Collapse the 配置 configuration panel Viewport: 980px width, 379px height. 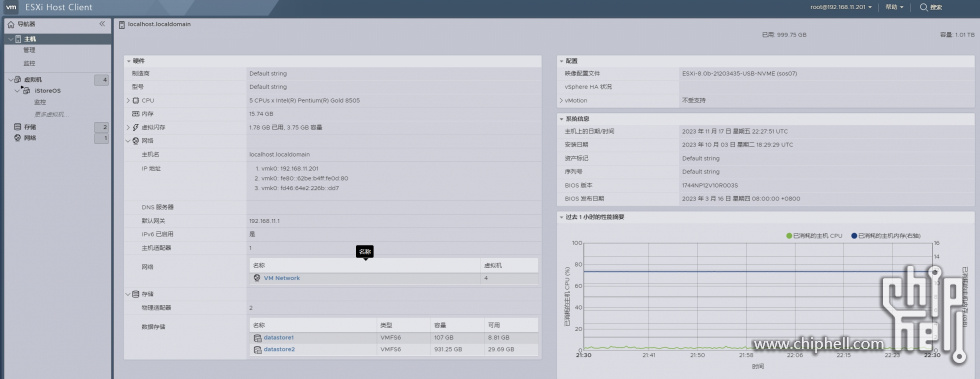(x=562, y=61)
